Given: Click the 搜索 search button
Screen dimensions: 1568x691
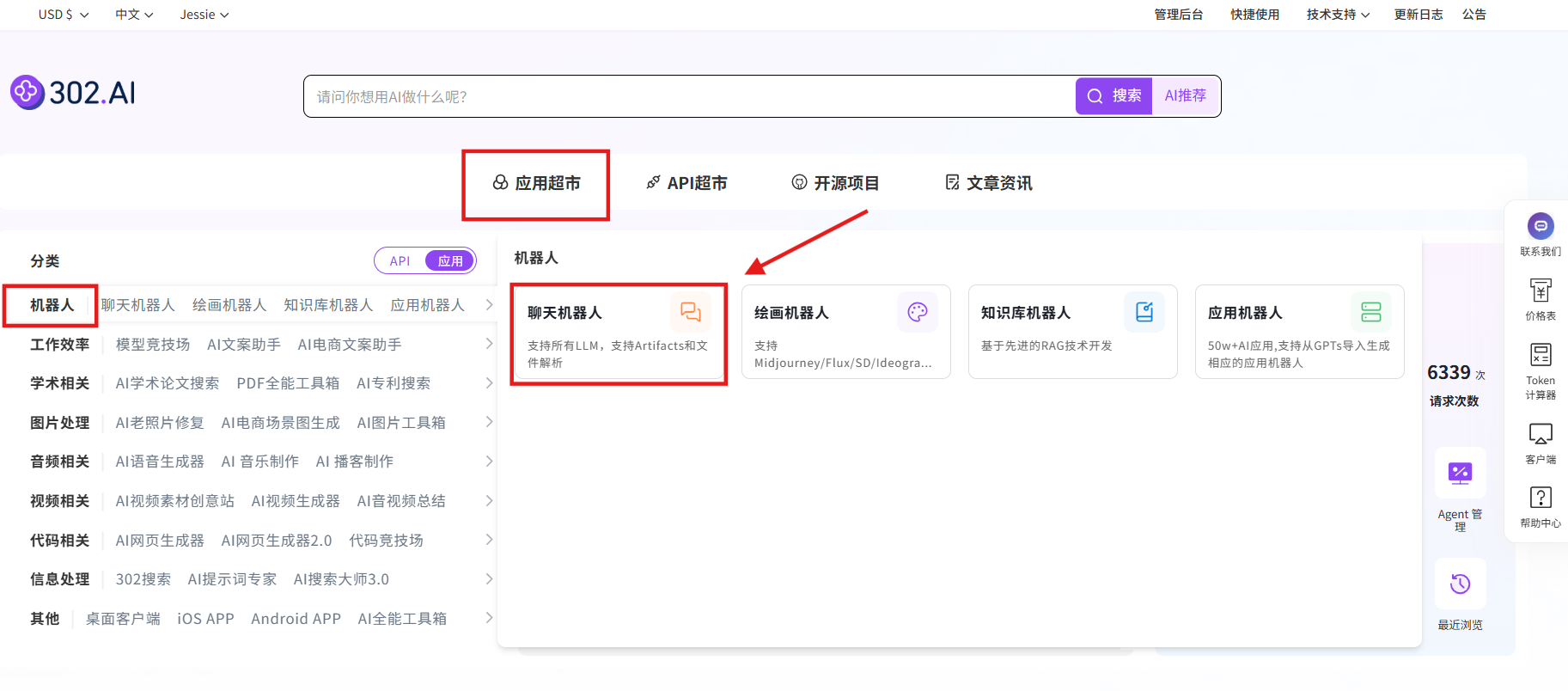Looking at the screenshot, I should (x=1114, y=96).
